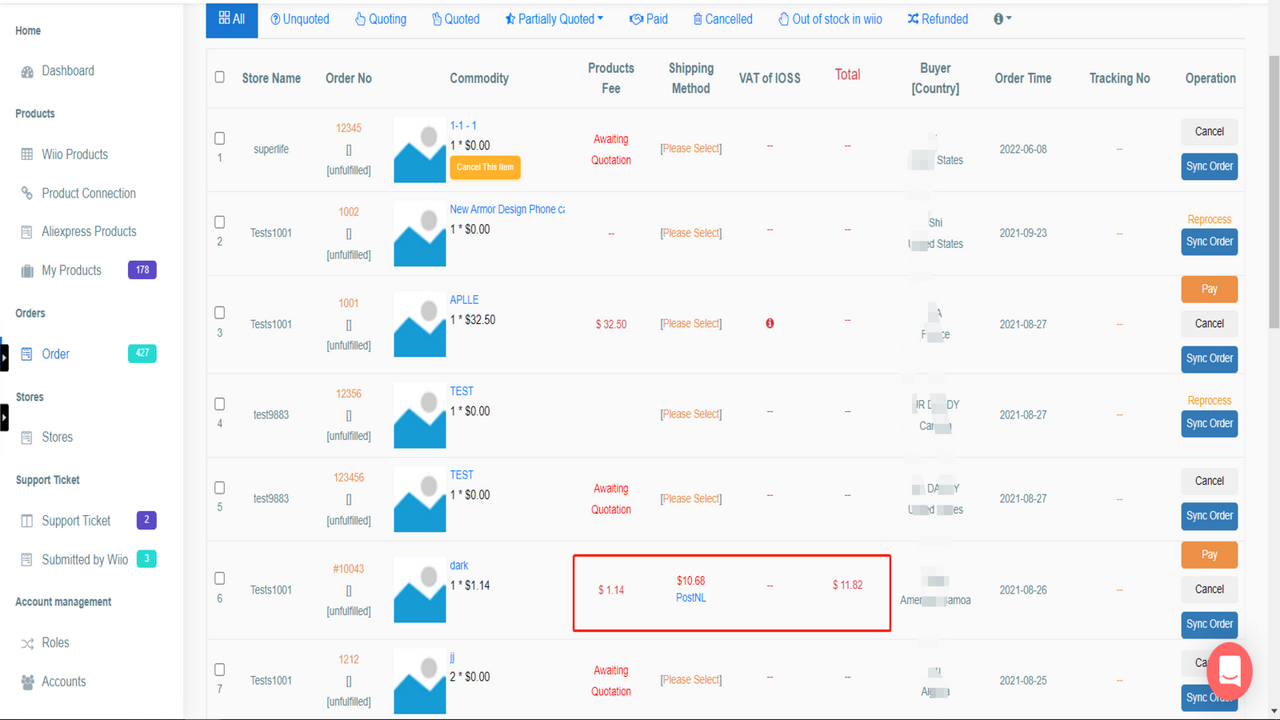Open the APLLE product link in order 1001
The width and height of the screenshot is (1280, 720).
coord(463,299)
